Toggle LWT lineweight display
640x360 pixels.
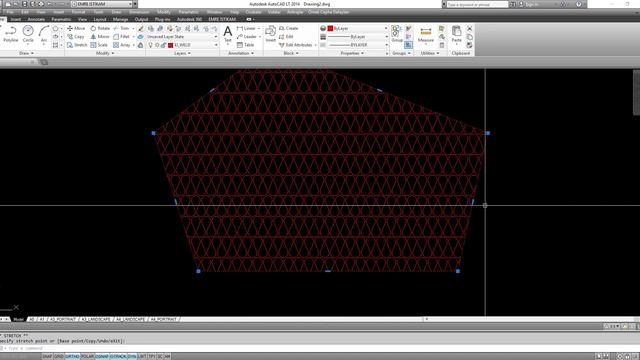coord(142,356)
